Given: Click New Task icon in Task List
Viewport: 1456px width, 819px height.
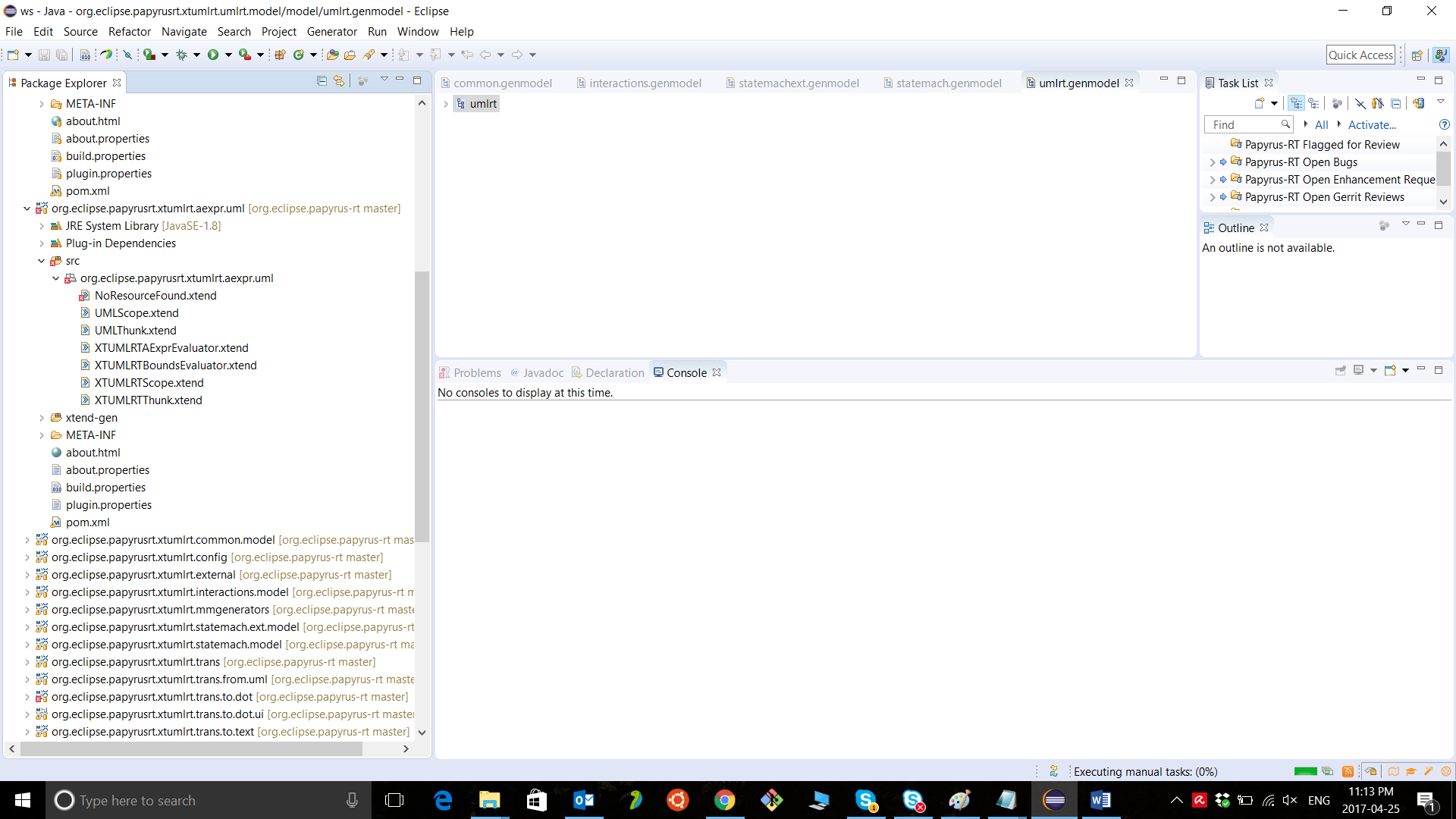Looking at the screenshot, I should [1260, 103].
